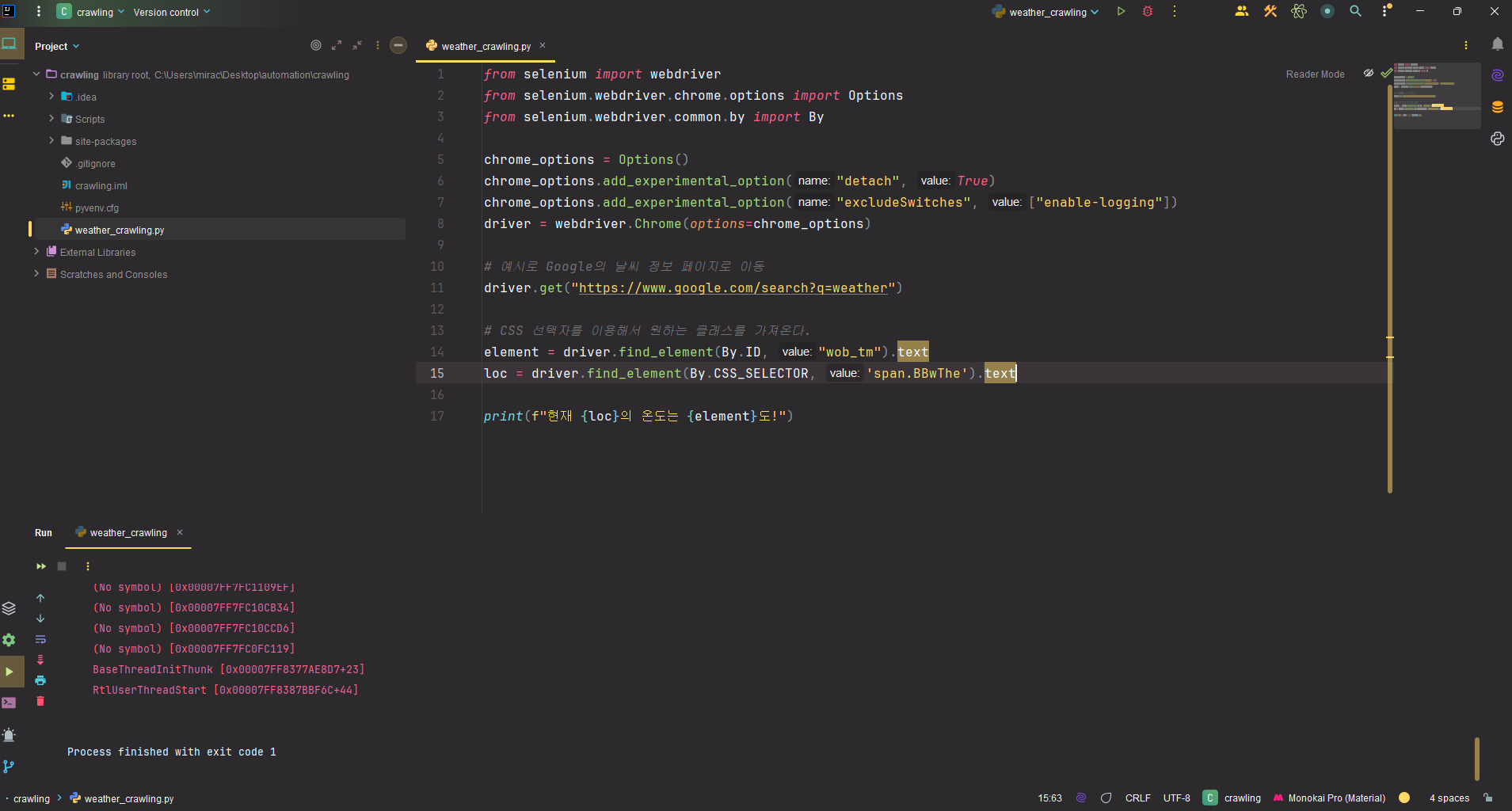Start debugging with the red bug icon
The height and width of the screenshot is (811, 1512).
pos(1148,12)
